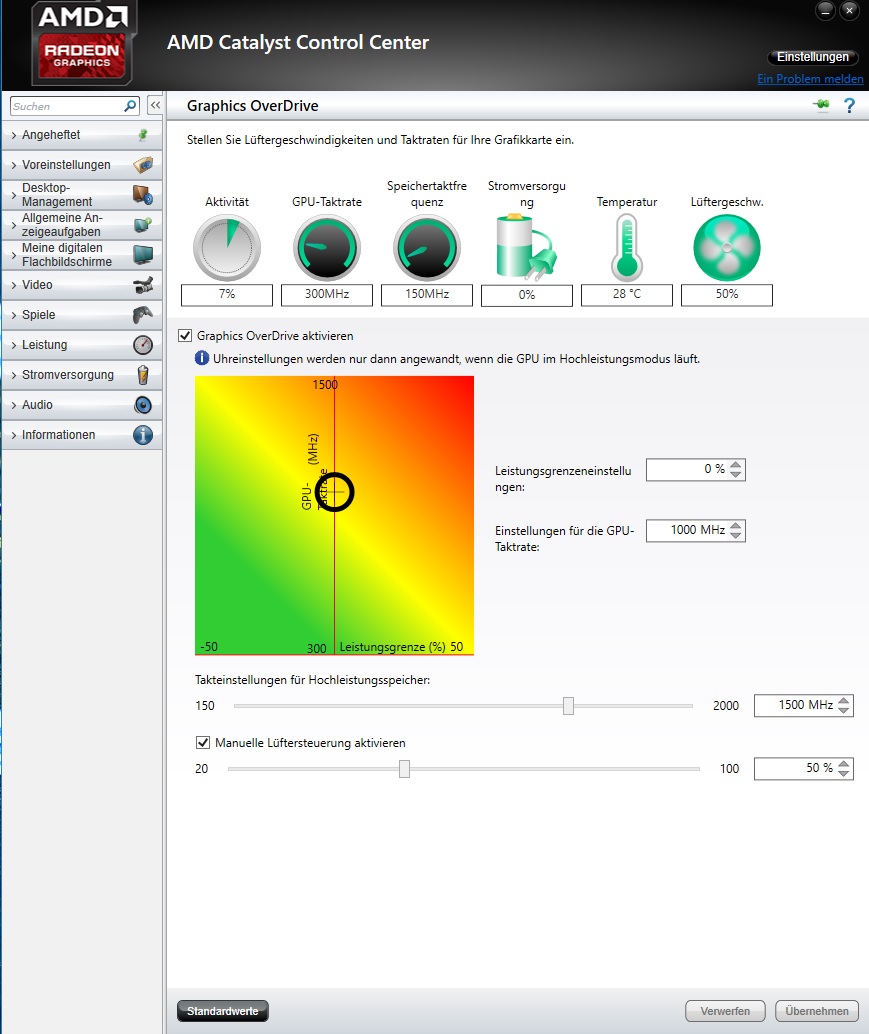The width and height of the screenshot is (869, 1034).
Task: Click the 300MHz GPU clock readout
Action: point(327,295)
